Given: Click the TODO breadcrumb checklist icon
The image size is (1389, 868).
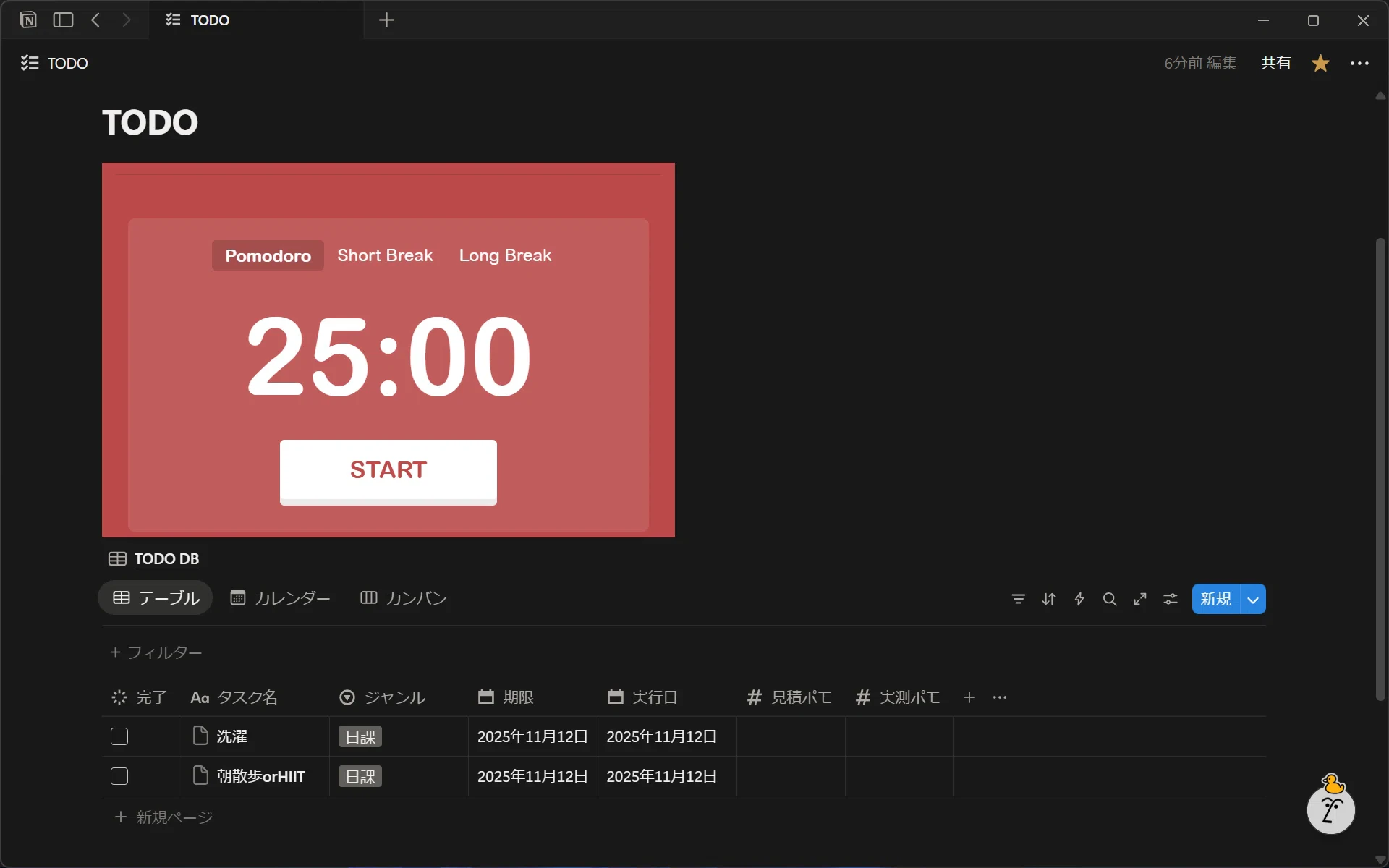Looking at the screenshot, I should click(x=30, y=63).
